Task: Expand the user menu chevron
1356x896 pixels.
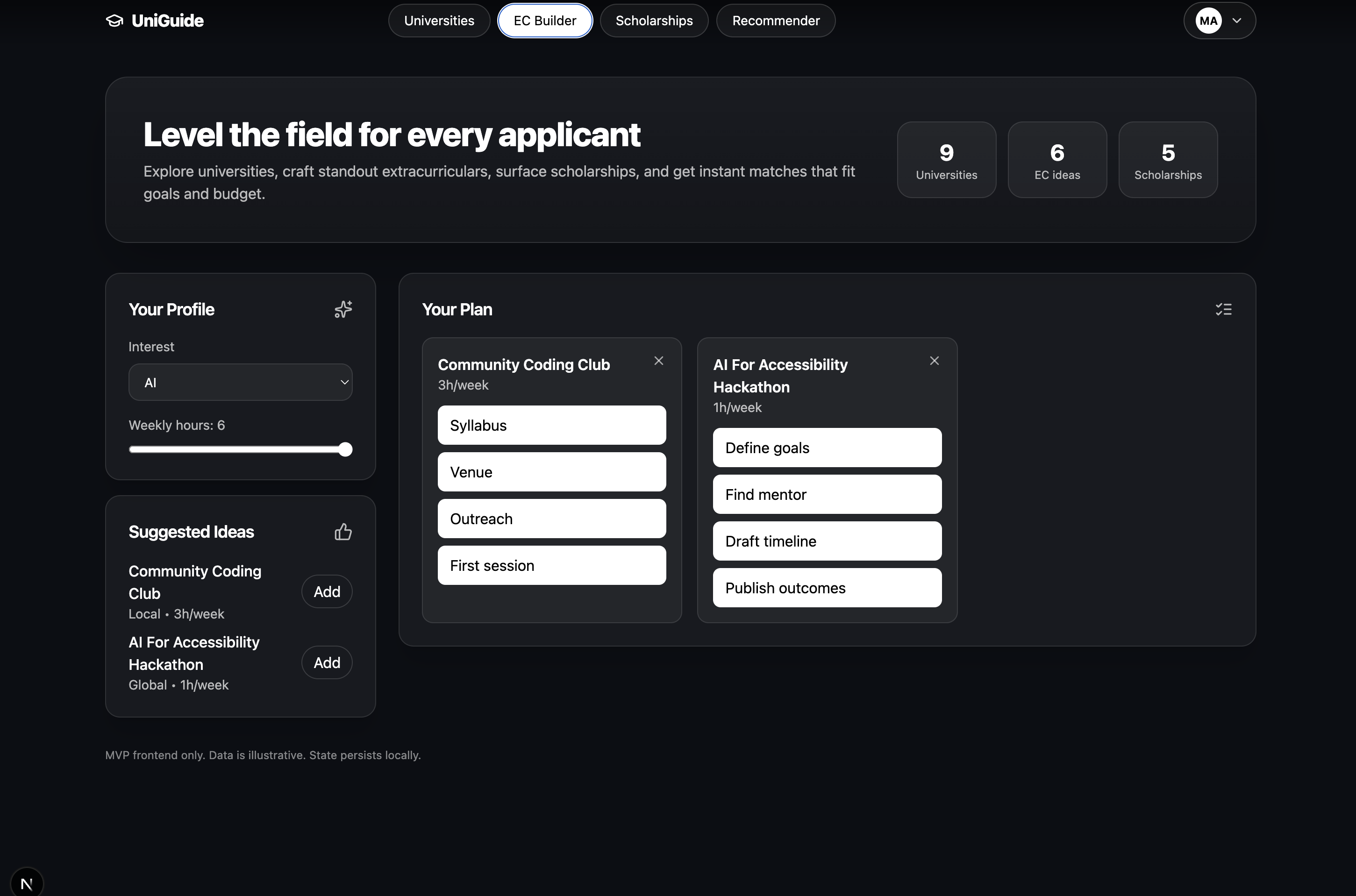Action: point(1236,21)
